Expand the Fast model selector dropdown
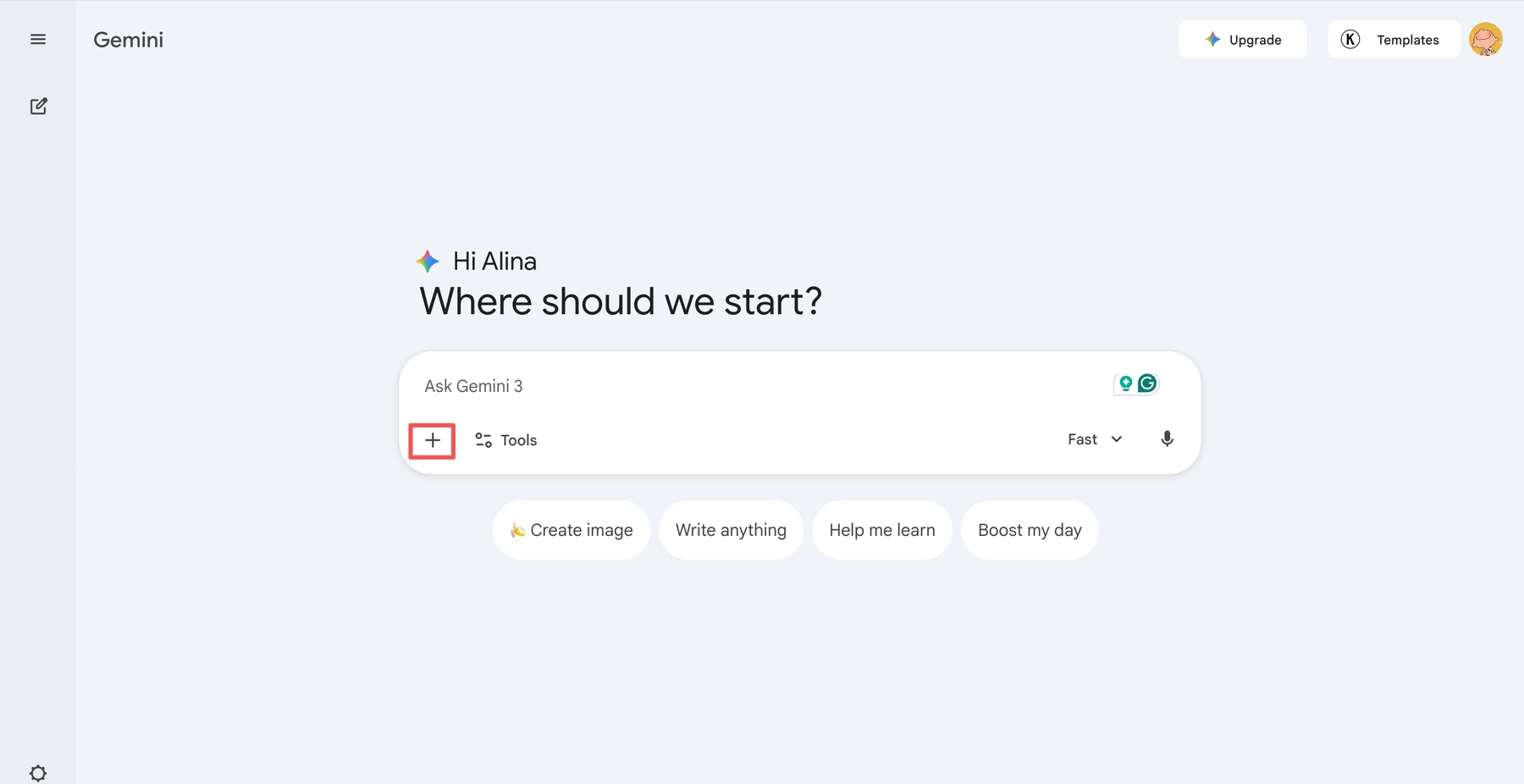The width and height of the screenshot is (1524, 784). coord(1095,439)
